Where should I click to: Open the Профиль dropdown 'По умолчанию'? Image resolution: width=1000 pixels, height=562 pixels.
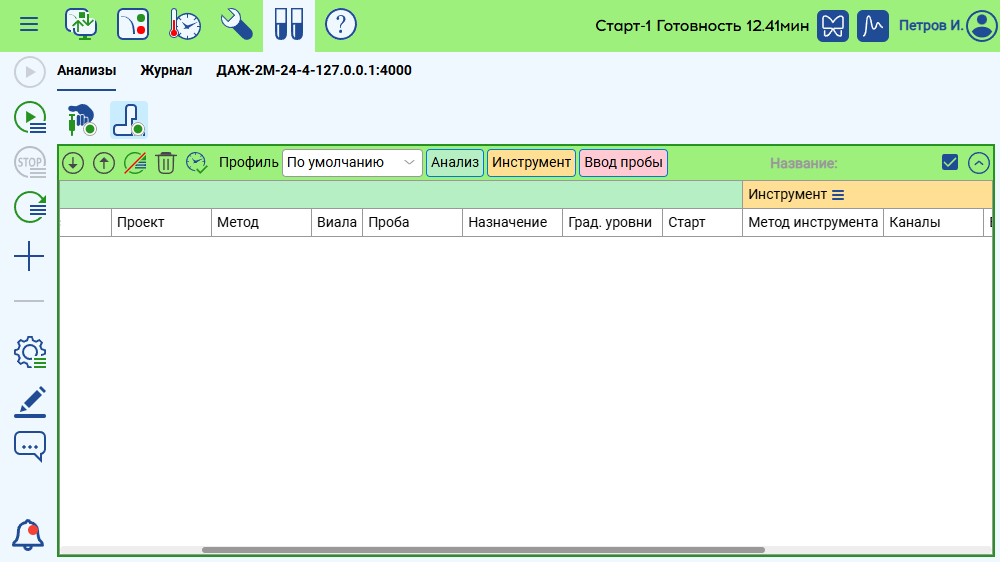pyautogui.click(x=352, y=163)
